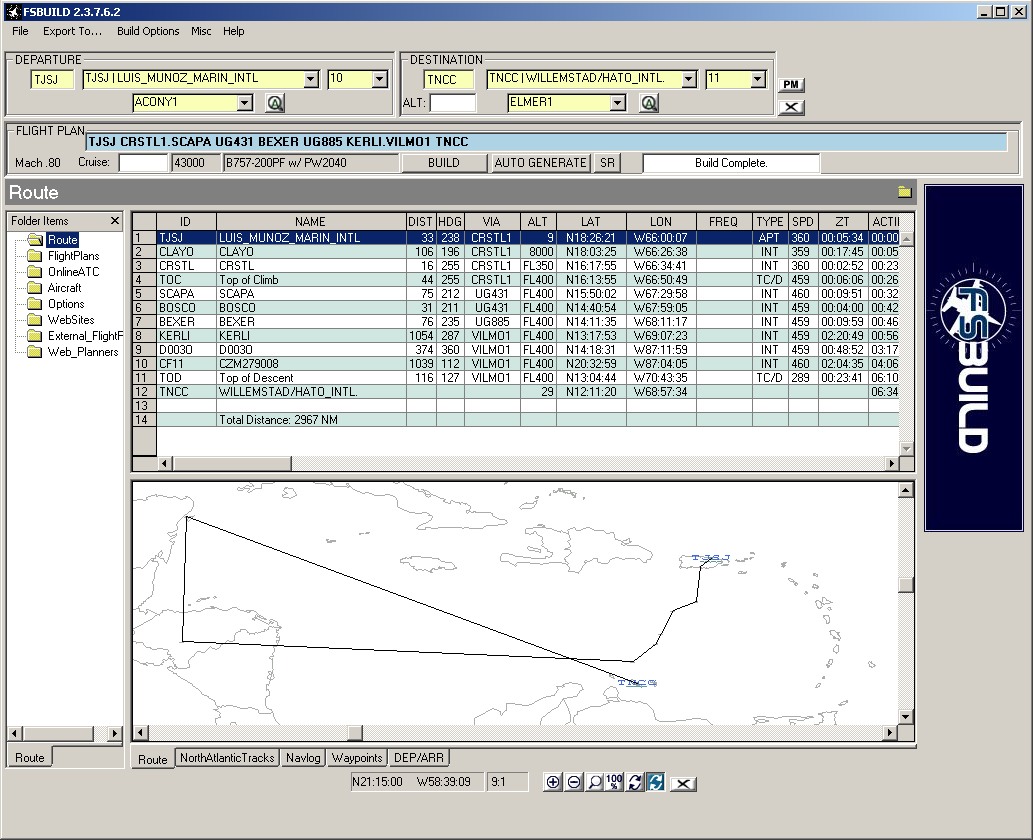Image resolution: width=1033 pixels, height=840 pixels.
Task: Open the yellow folder icon in Route header
Action: [x=905, y=192]
